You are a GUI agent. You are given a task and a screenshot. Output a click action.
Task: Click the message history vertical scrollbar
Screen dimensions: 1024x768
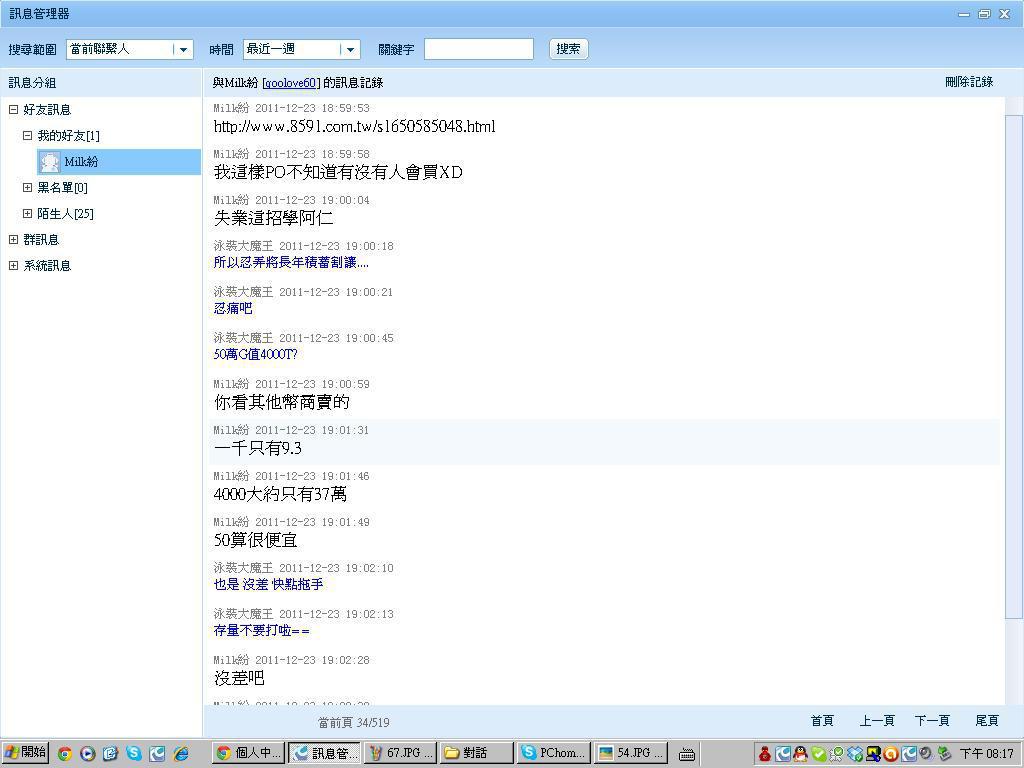(1014, 366)
